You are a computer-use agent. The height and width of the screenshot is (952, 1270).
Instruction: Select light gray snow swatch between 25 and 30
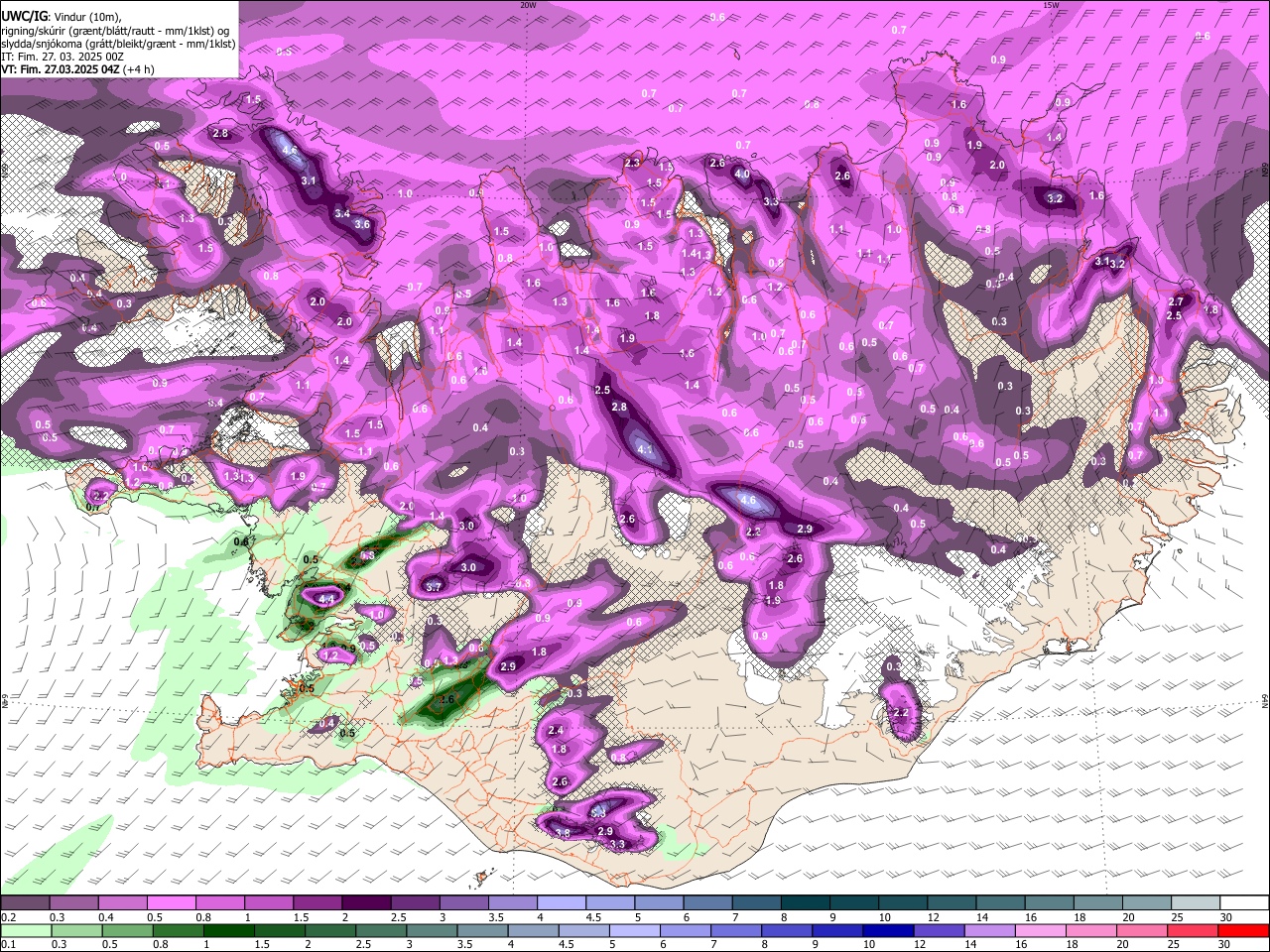tap(1197, 903)
